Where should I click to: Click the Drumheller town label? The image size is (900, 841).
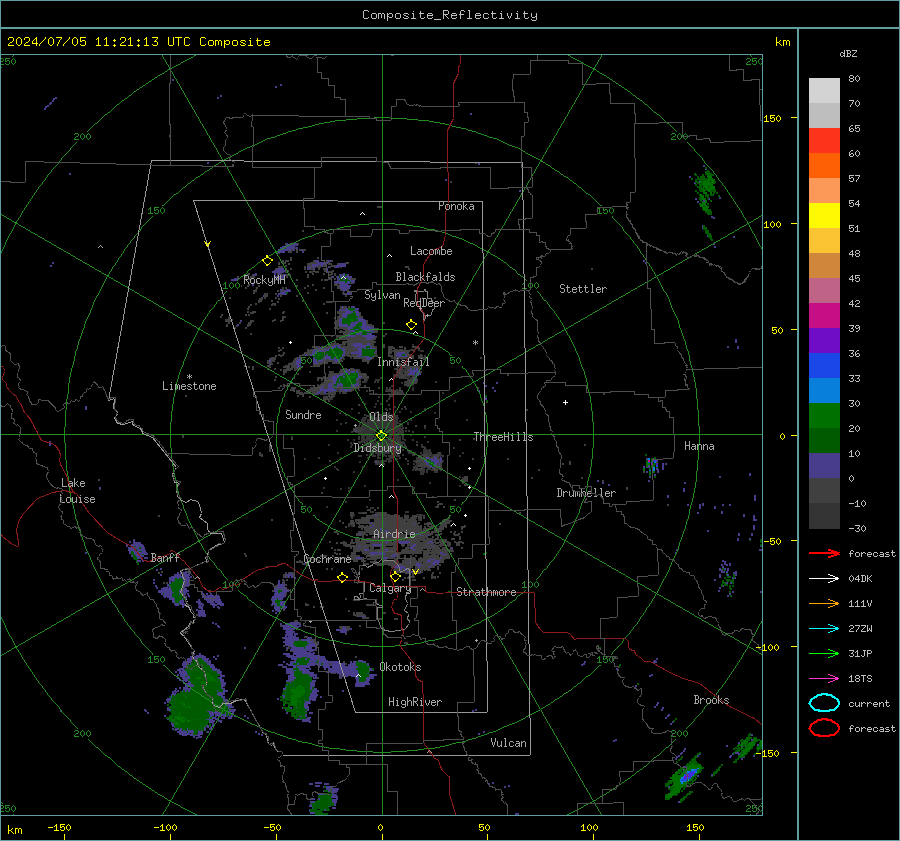pyautogui.click(x=586, y=493)
